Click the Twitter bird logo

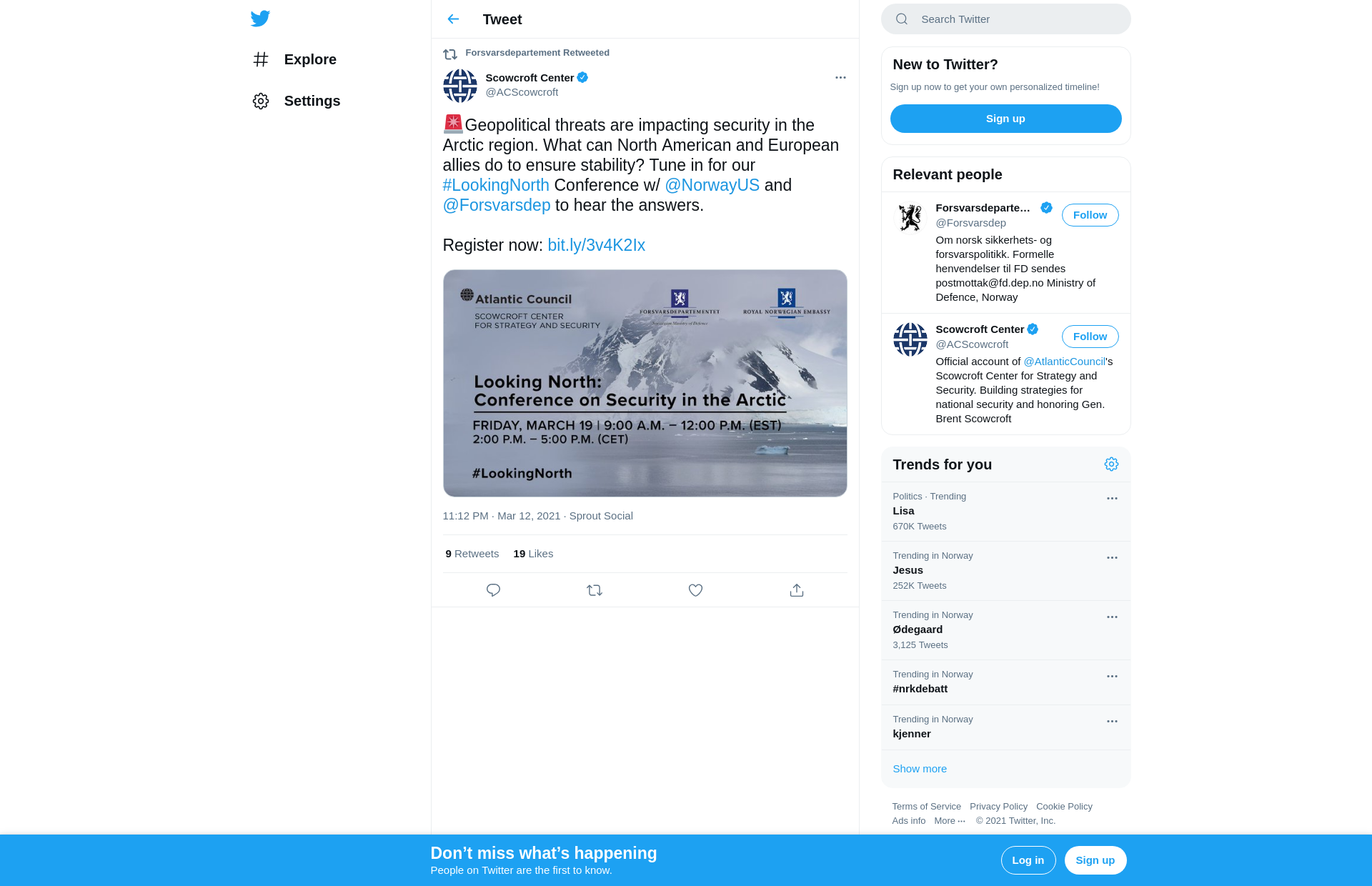click(x=260, y=19)
